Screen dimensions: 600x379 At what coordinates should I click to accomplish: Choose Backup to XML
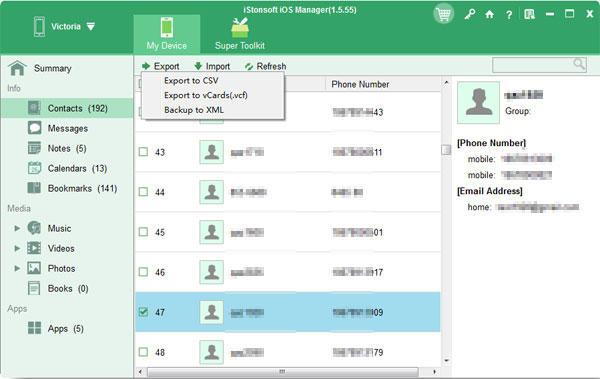tap(194, 110)
